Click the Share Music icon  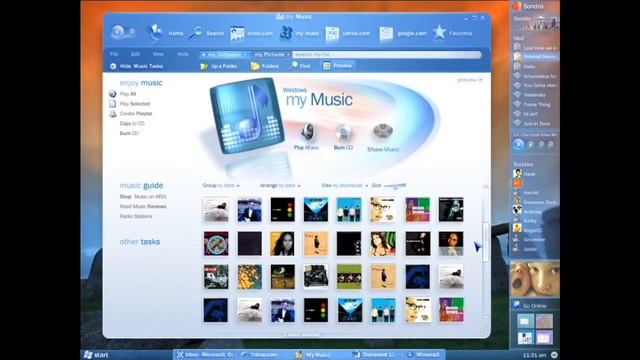(382, 132)
